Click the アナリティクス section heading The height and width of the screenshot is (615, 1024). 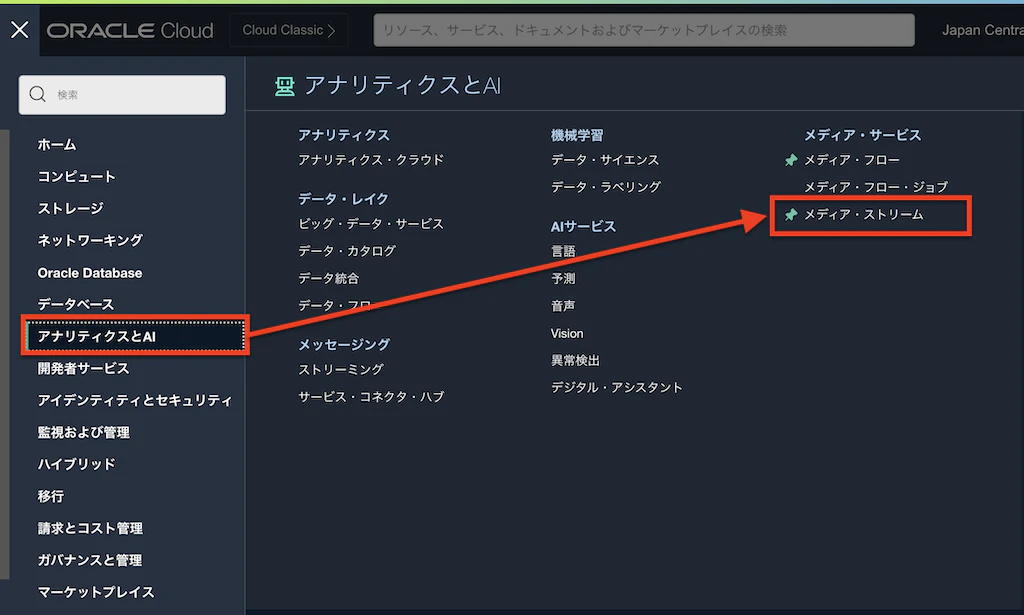(x=344, y=135)
